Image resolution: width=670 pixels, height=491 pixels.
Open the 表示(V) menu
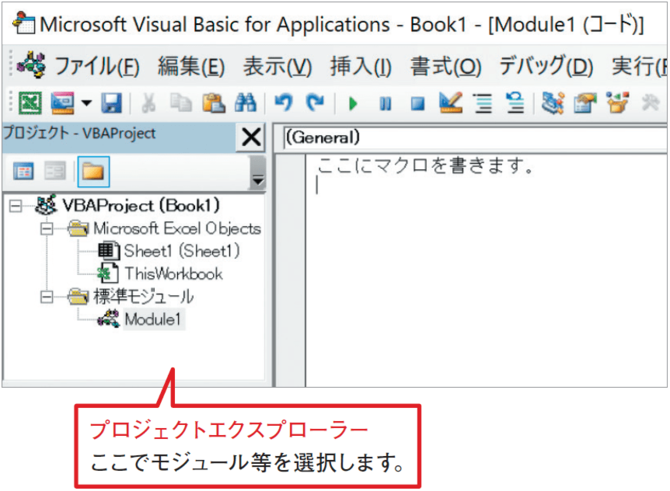click(x=277, y=66)
